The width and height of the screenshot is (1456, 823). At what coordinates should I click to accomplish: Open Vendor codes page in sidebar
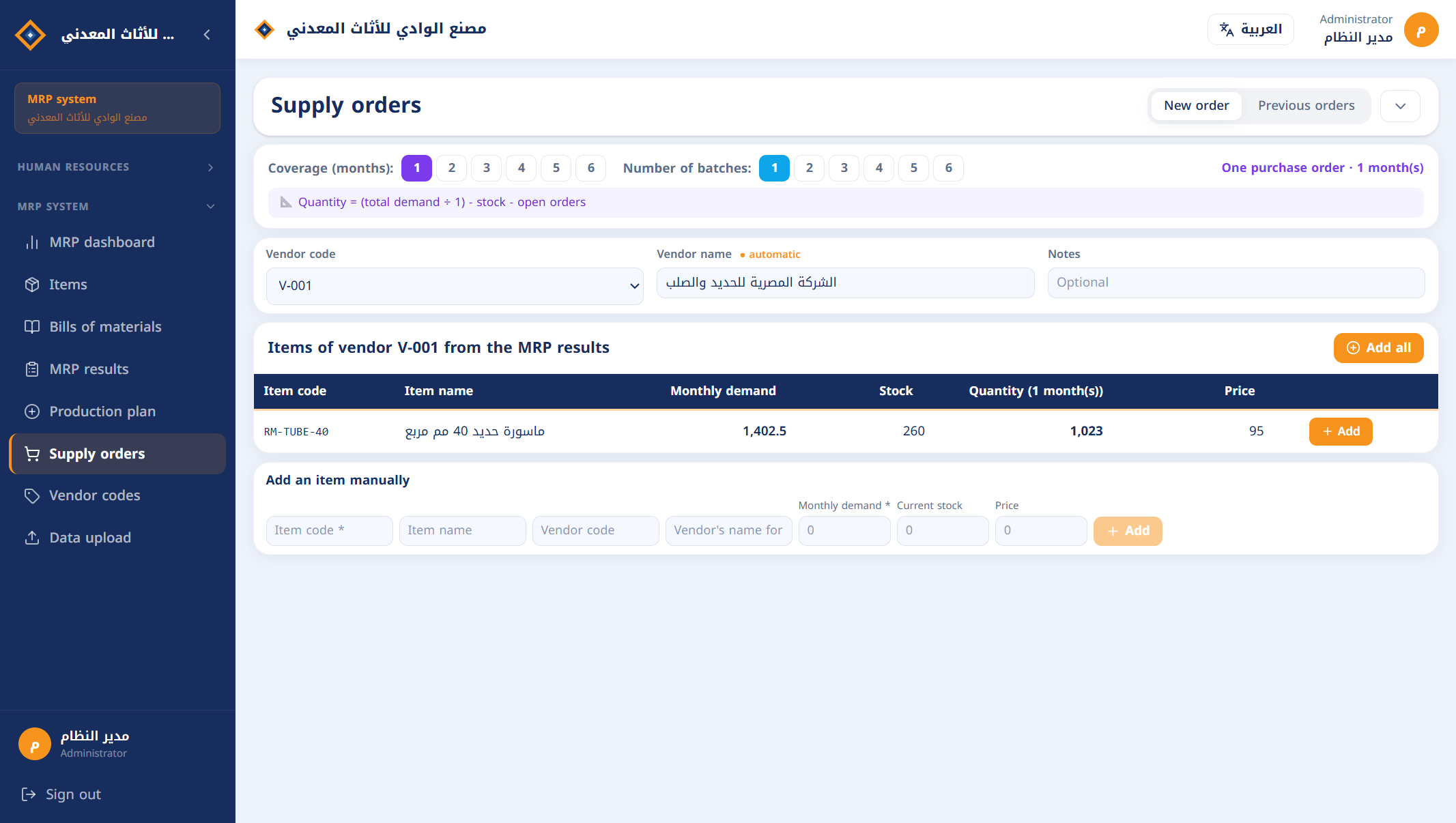[117, 495]
